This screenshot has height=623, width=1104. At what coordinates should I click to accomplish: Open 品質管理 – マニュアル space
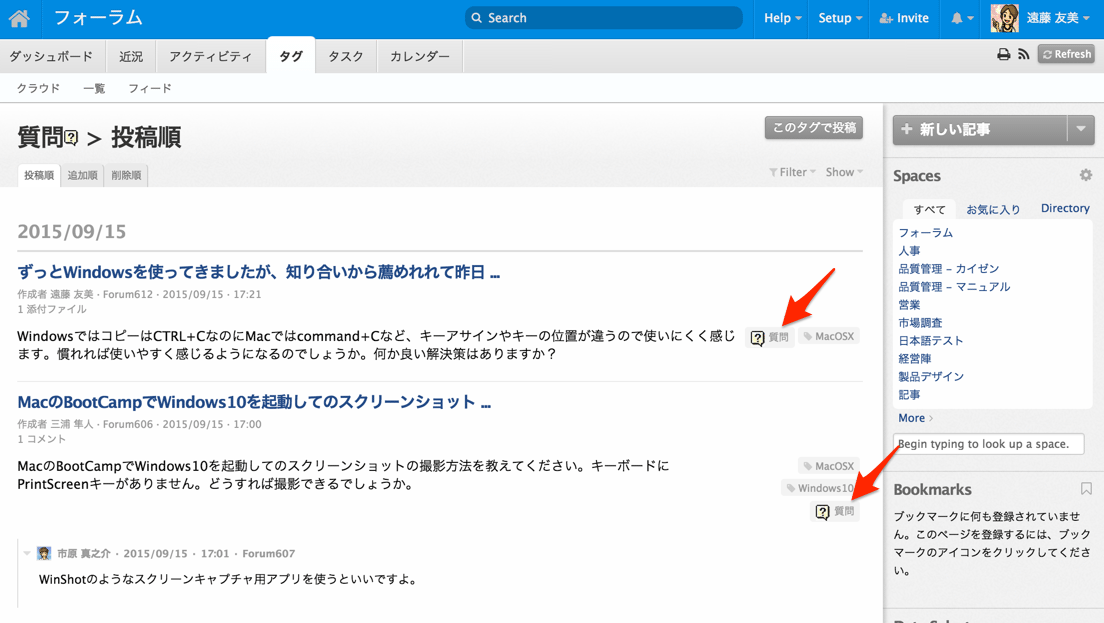(954, 287)
